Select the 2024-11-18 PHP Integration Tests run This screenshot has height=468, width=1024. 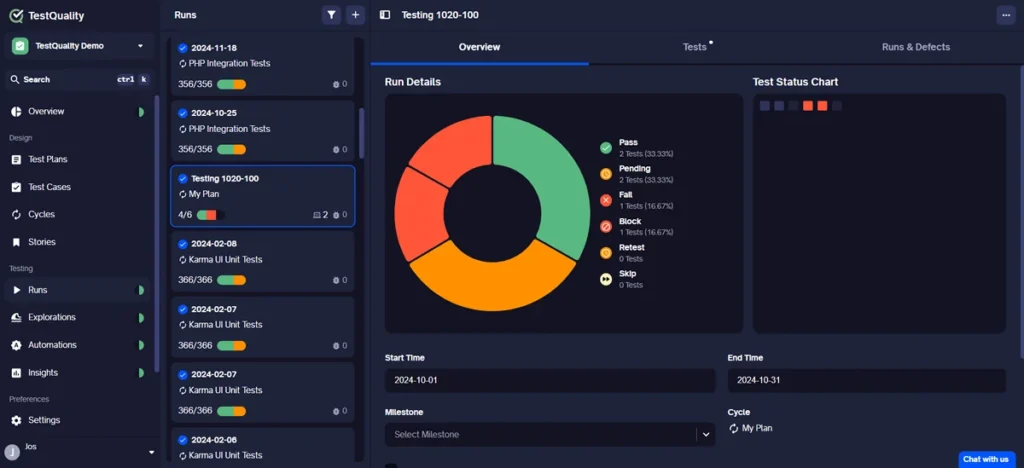263,66
